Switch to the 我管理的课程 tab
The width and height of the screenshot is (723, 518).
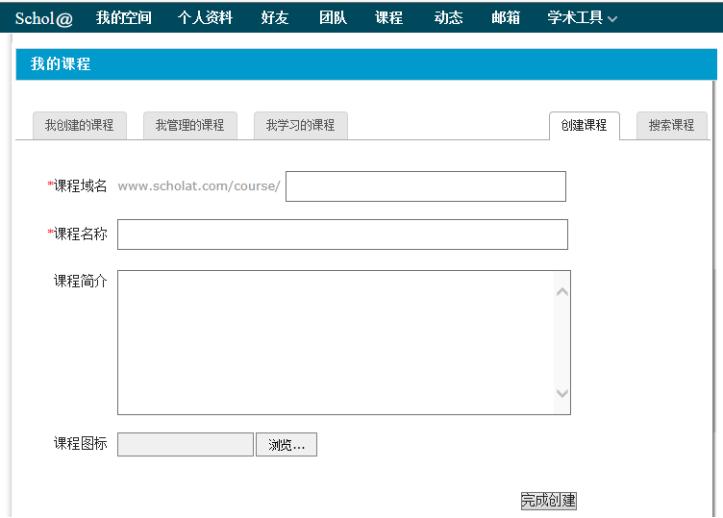click(x=189, y=125)
